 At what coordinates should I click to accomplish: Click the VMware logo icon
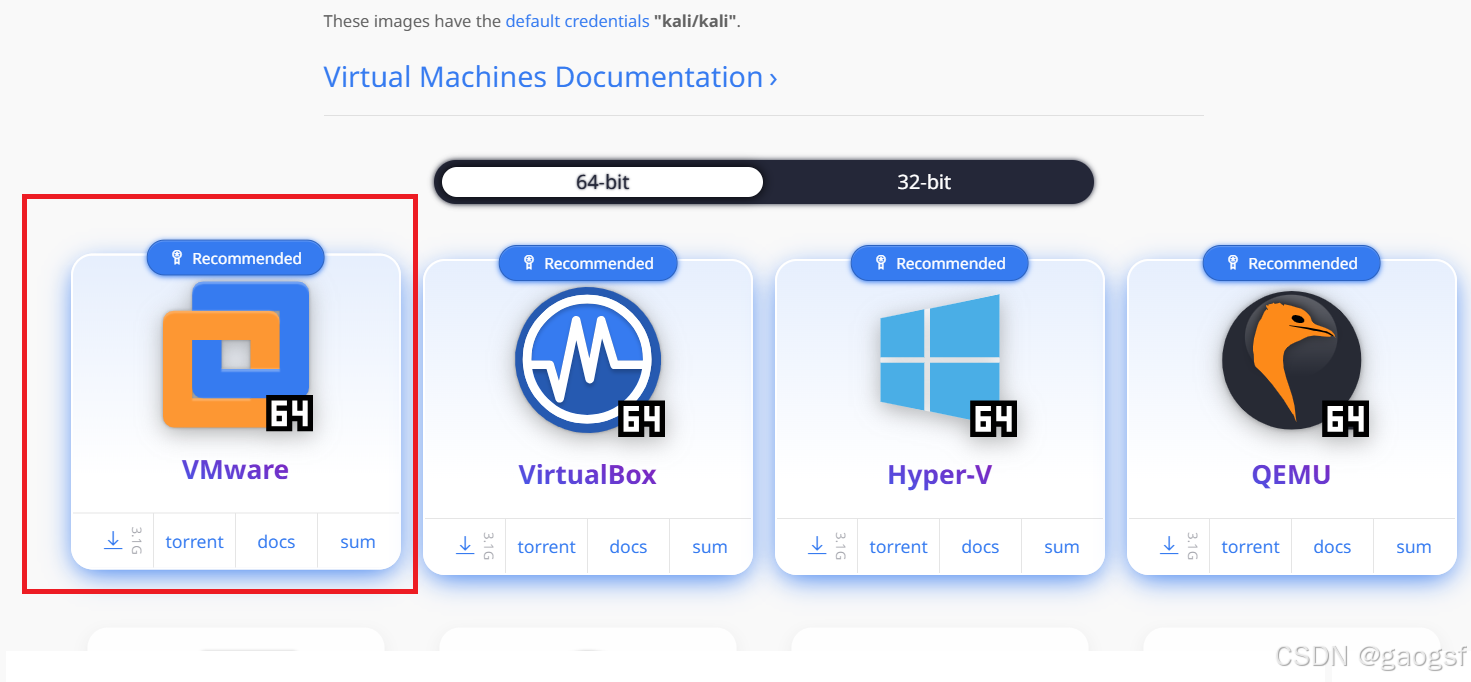[237, 355]
